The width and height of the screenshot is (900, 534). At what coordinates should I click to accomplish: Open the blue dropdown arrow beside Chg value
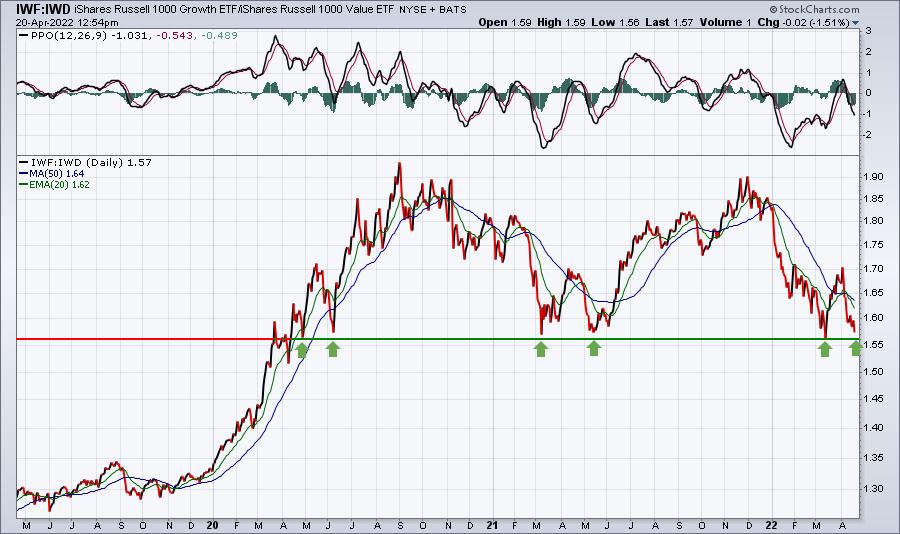(856, 23)
